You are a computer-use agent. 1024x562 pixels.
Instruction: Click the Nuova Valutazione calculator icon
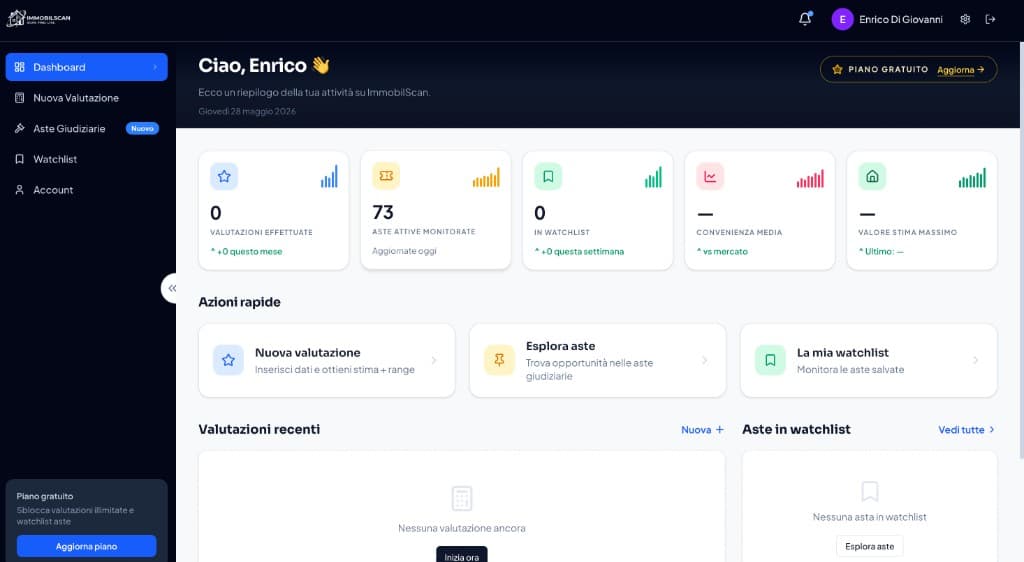click(20, 98)
